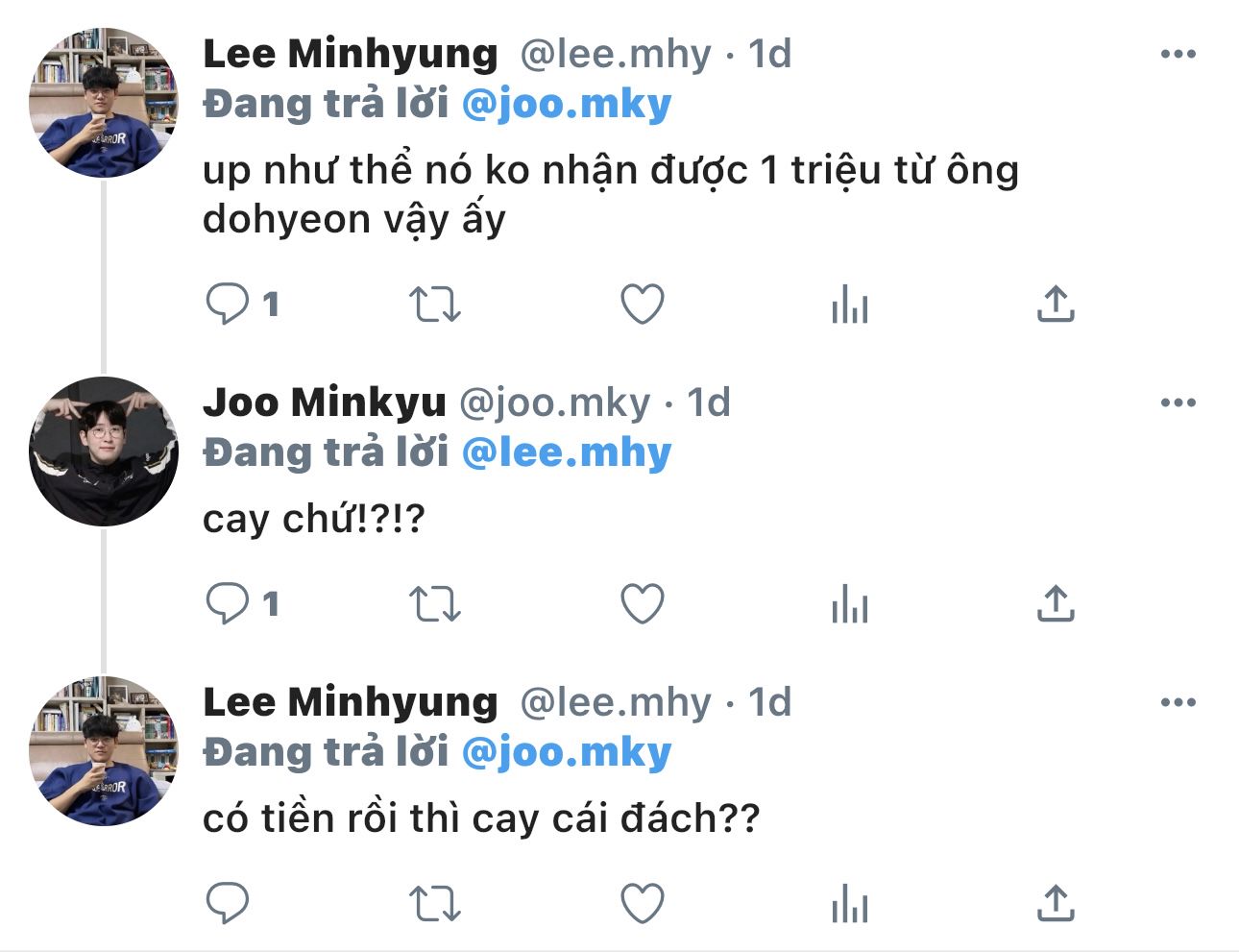The image size is (1239, 952).
Task: Share the first Lee Minhyung tweet
Action: (1056, 305)
